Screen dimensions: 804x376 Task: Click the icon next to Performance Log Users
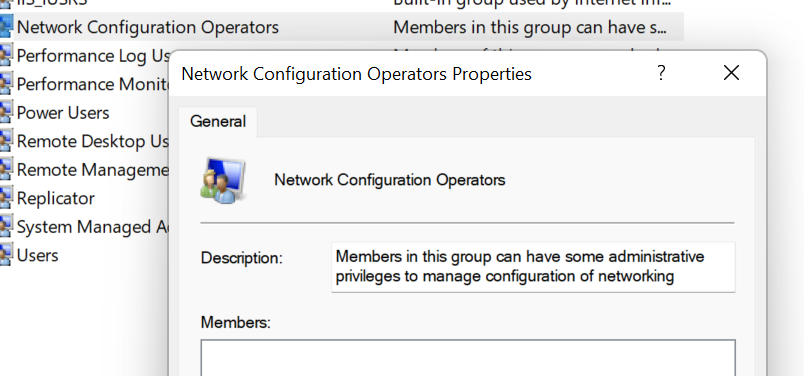[6, 55]
